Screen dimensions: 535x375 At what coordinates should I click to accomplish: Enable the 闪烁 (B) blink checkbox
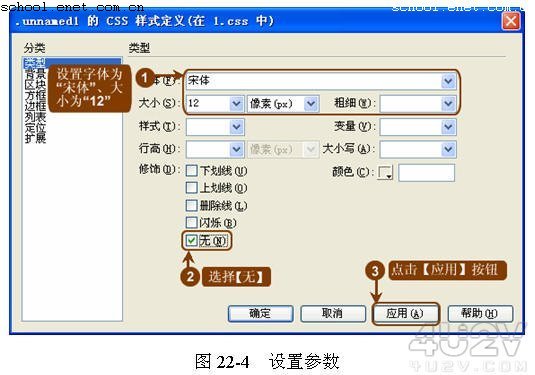tap(191, 222)
